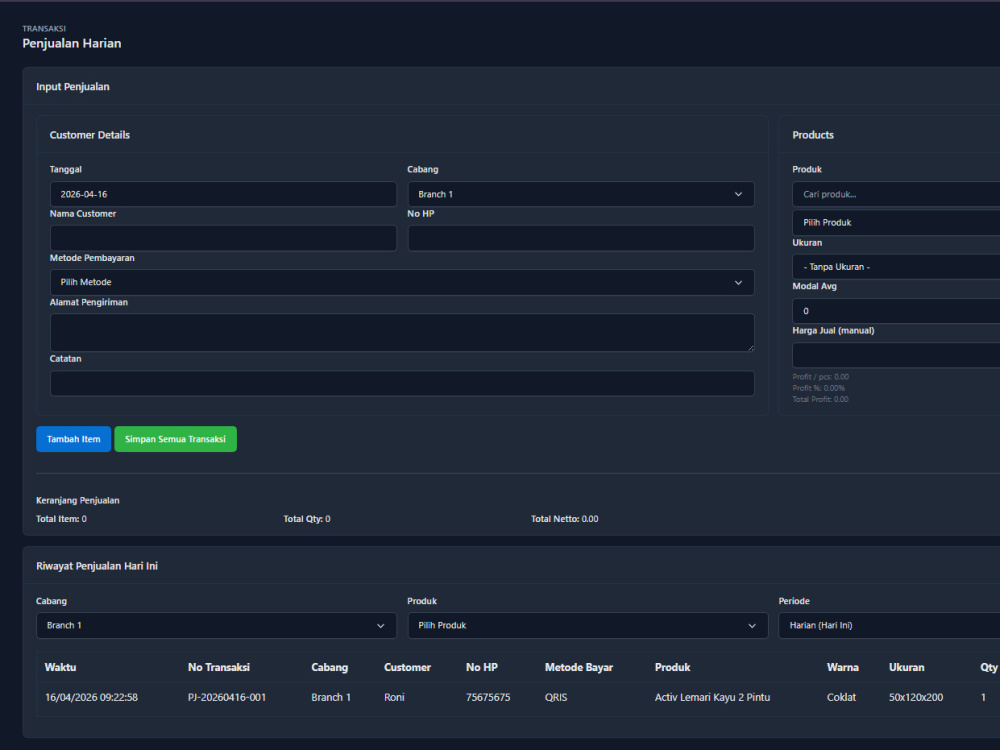Focus the Tanggal date field
Viewport: 1000px width, 750px height.
point(223,194)
